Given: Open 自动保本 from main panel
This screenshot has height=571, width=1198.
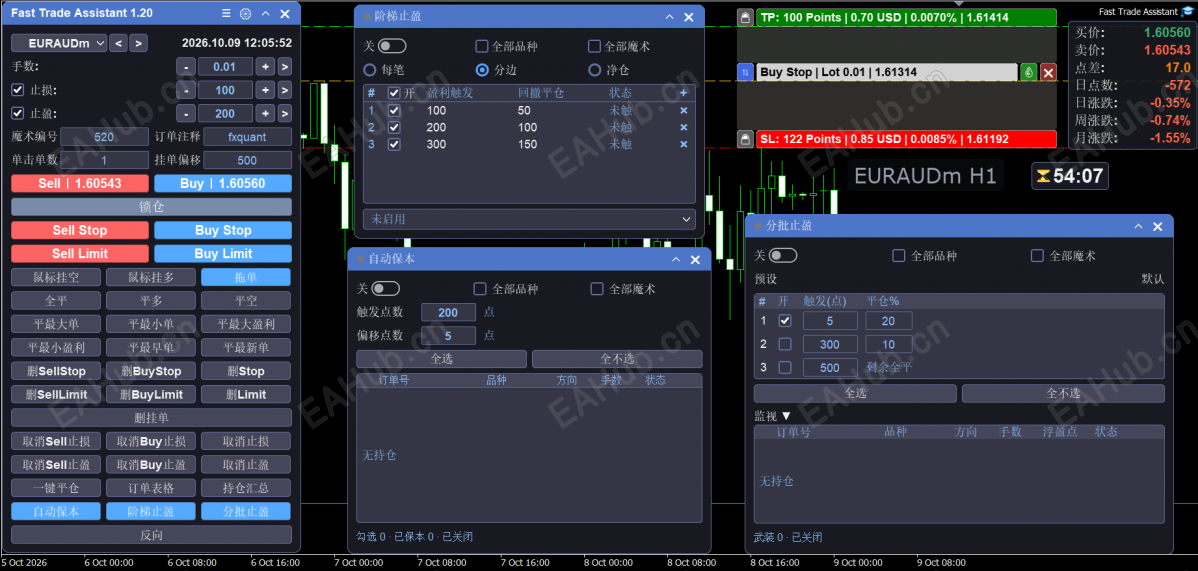Looking at the screenshot, I should pyautogui.click(x=57, y=511).
